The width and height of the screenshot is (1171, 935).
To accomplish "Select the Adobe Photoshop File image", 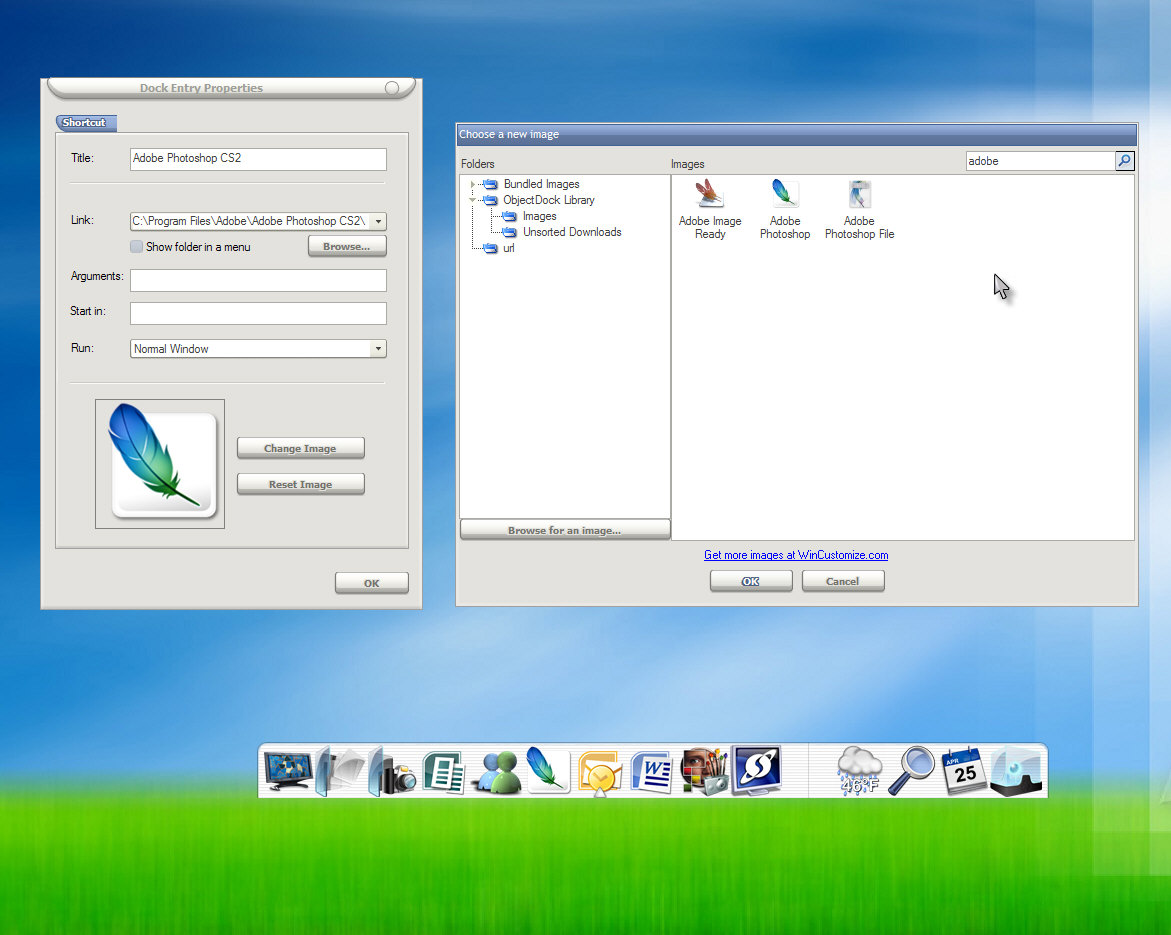I will tap(859, 210).
